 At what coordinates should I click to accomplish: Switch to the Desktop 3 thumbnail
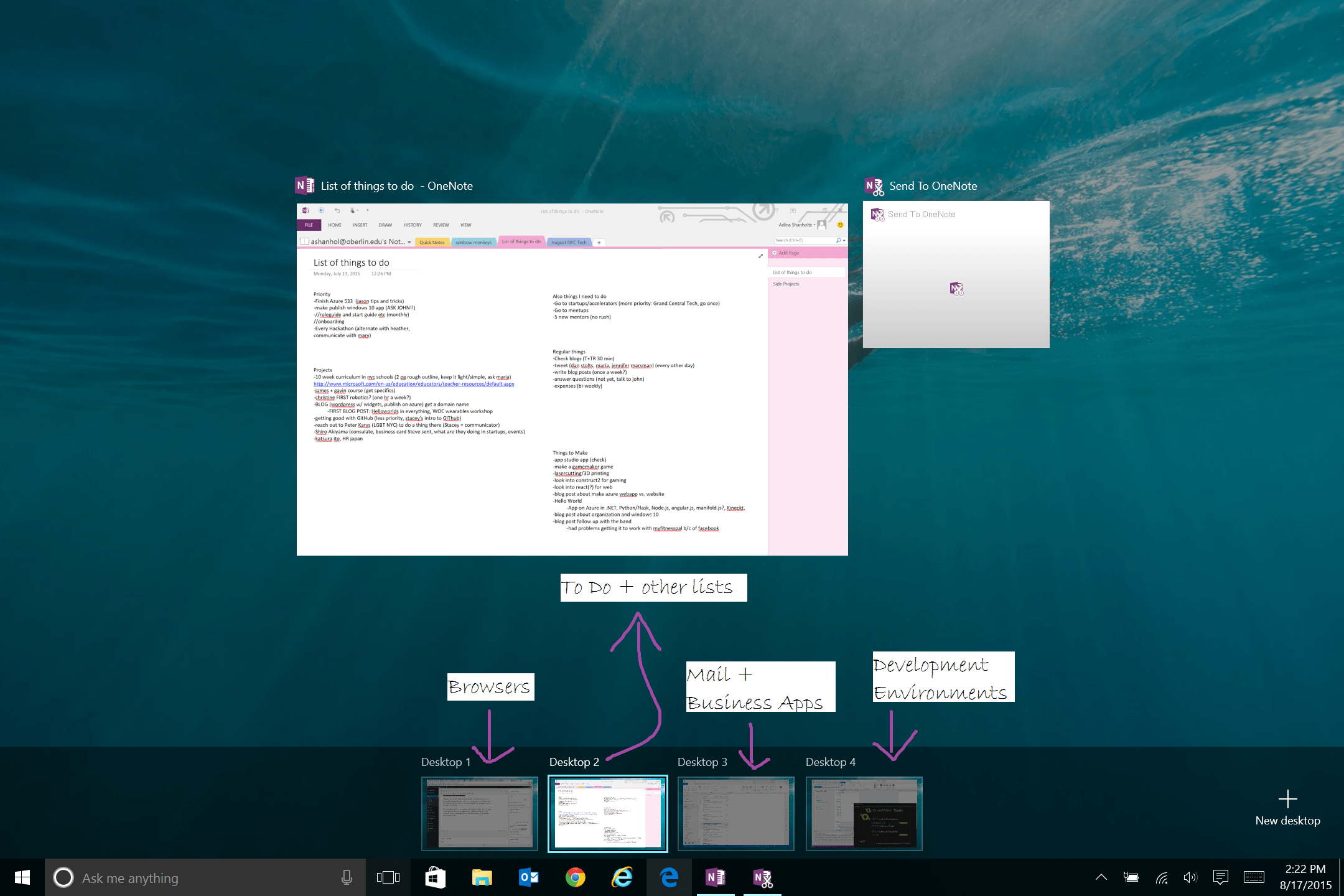click(x=735, y=813)
